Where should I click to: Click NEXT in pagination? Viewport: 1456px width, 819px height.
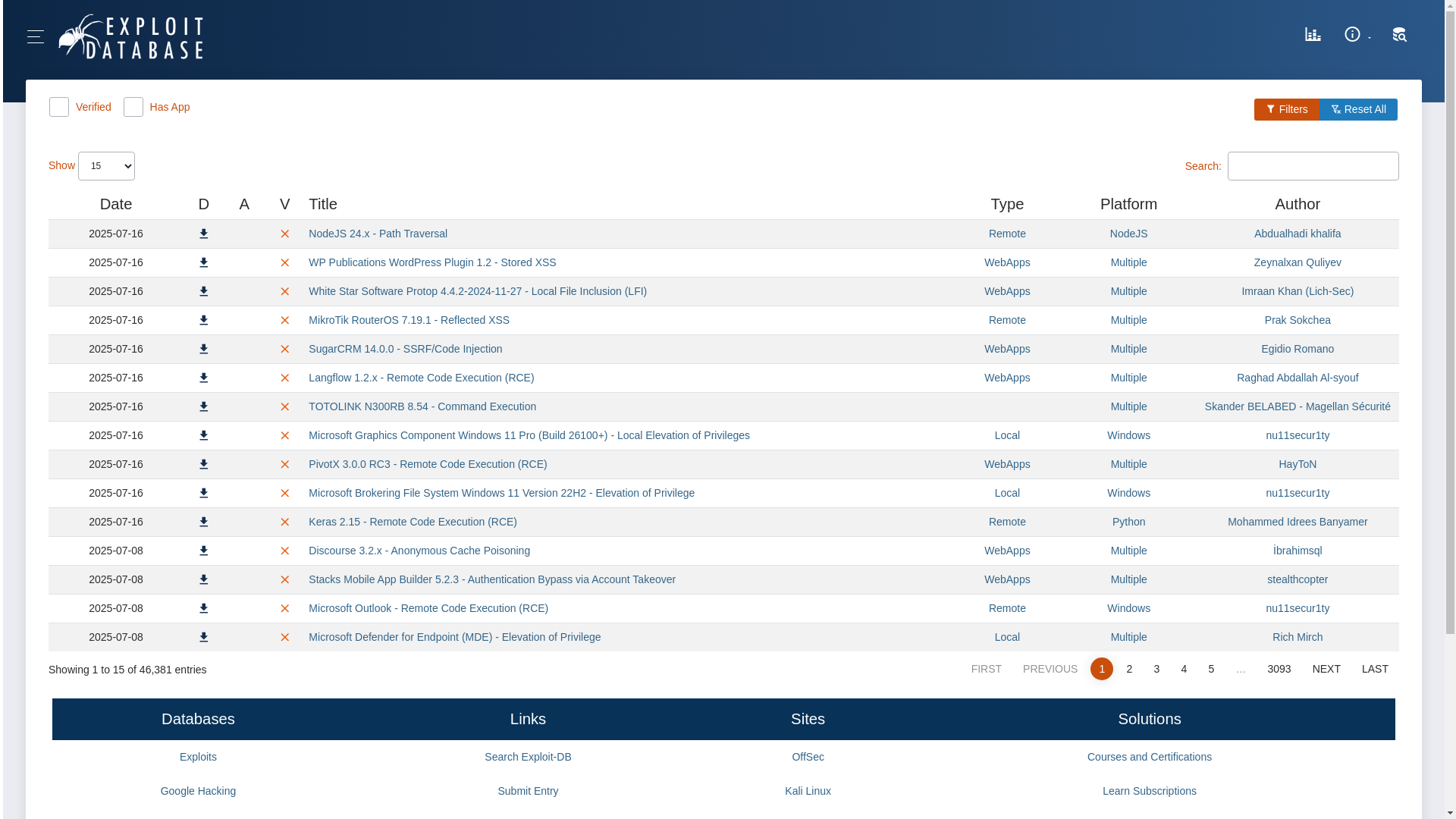(1326, 669)
